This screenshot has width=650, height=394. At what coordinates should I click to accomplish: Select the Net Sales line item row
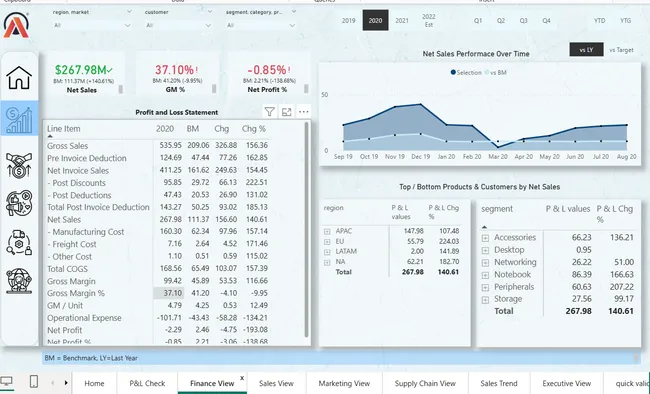pyautogui.click(x=157, y=219)
